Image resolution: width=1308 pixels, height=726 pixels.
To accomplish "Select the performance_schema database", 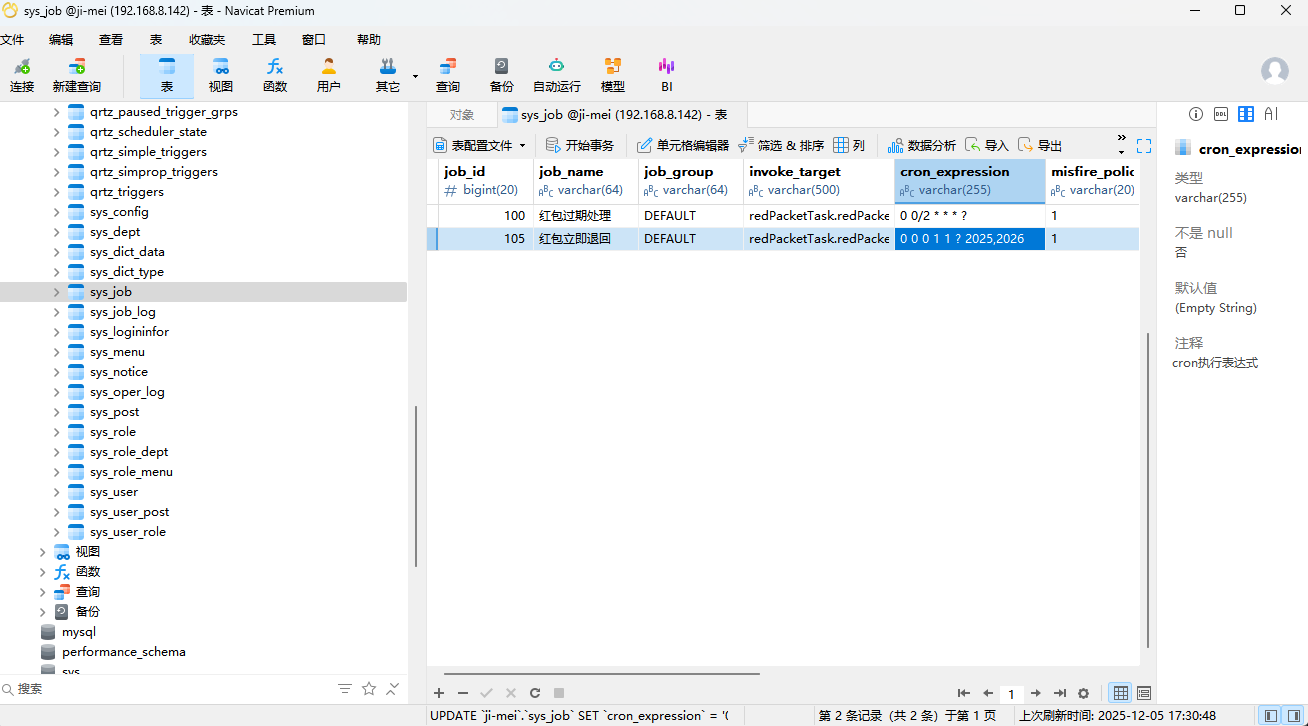I will [x=123, y=652].
